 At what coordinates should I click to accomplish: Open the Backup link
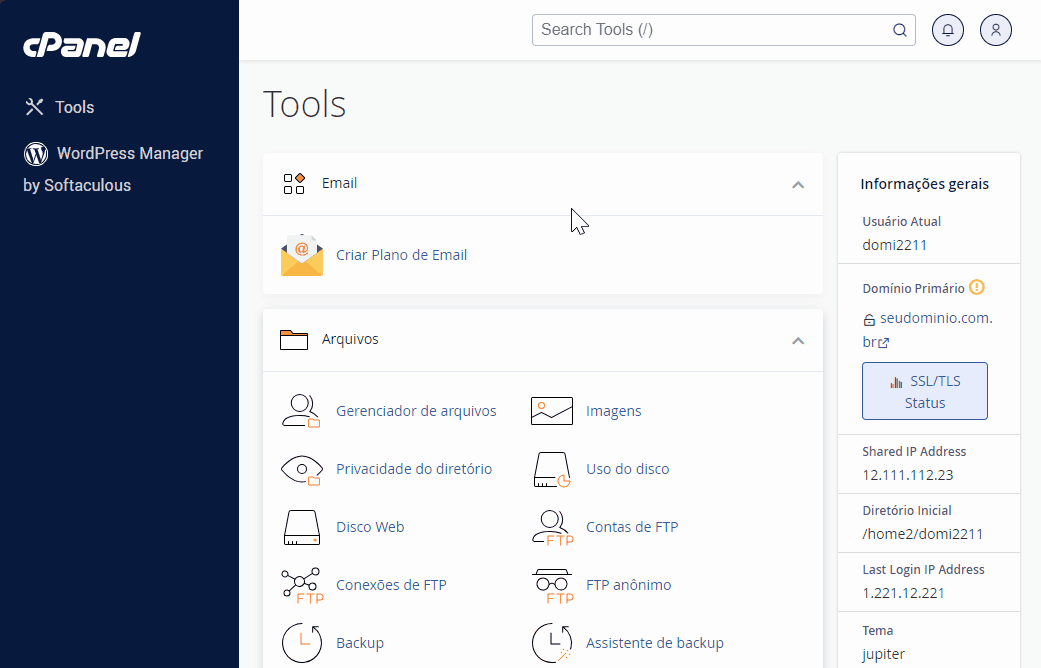tap(360, 643)
